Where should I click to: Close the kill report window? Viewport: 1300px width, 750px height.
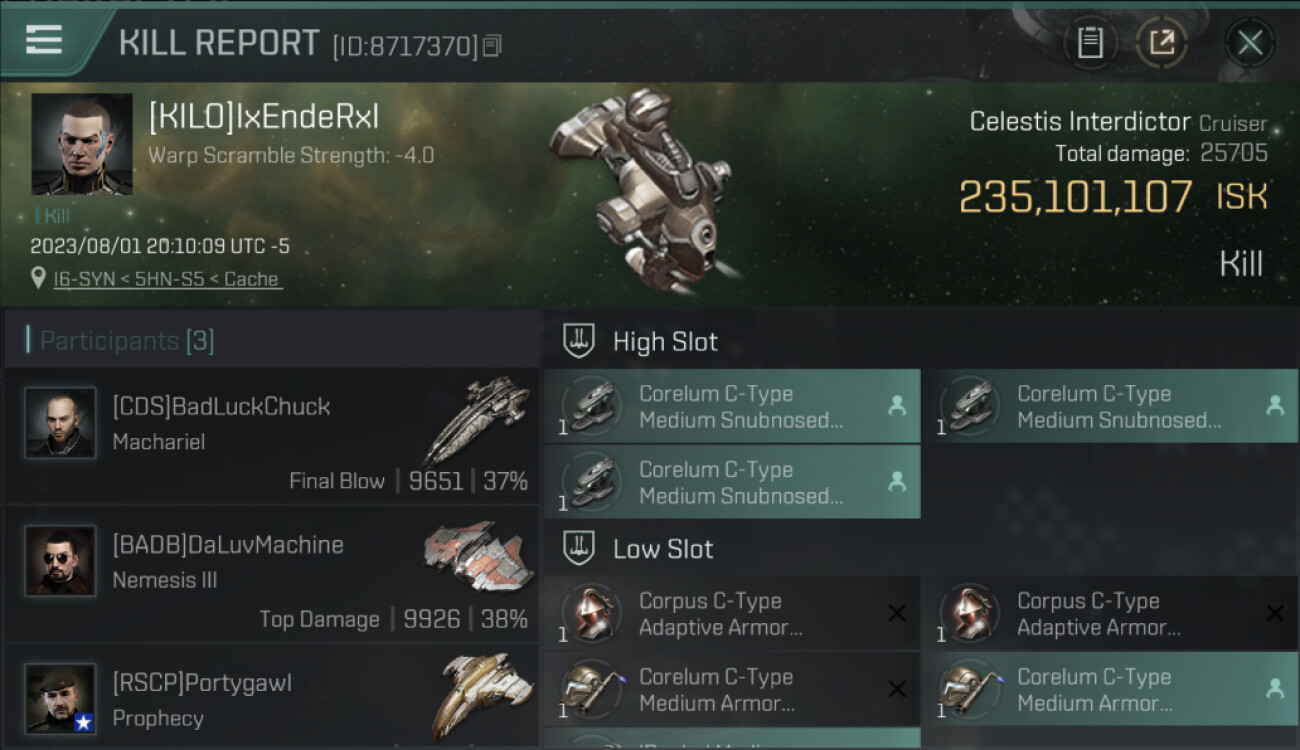[x=1249, y=43]
